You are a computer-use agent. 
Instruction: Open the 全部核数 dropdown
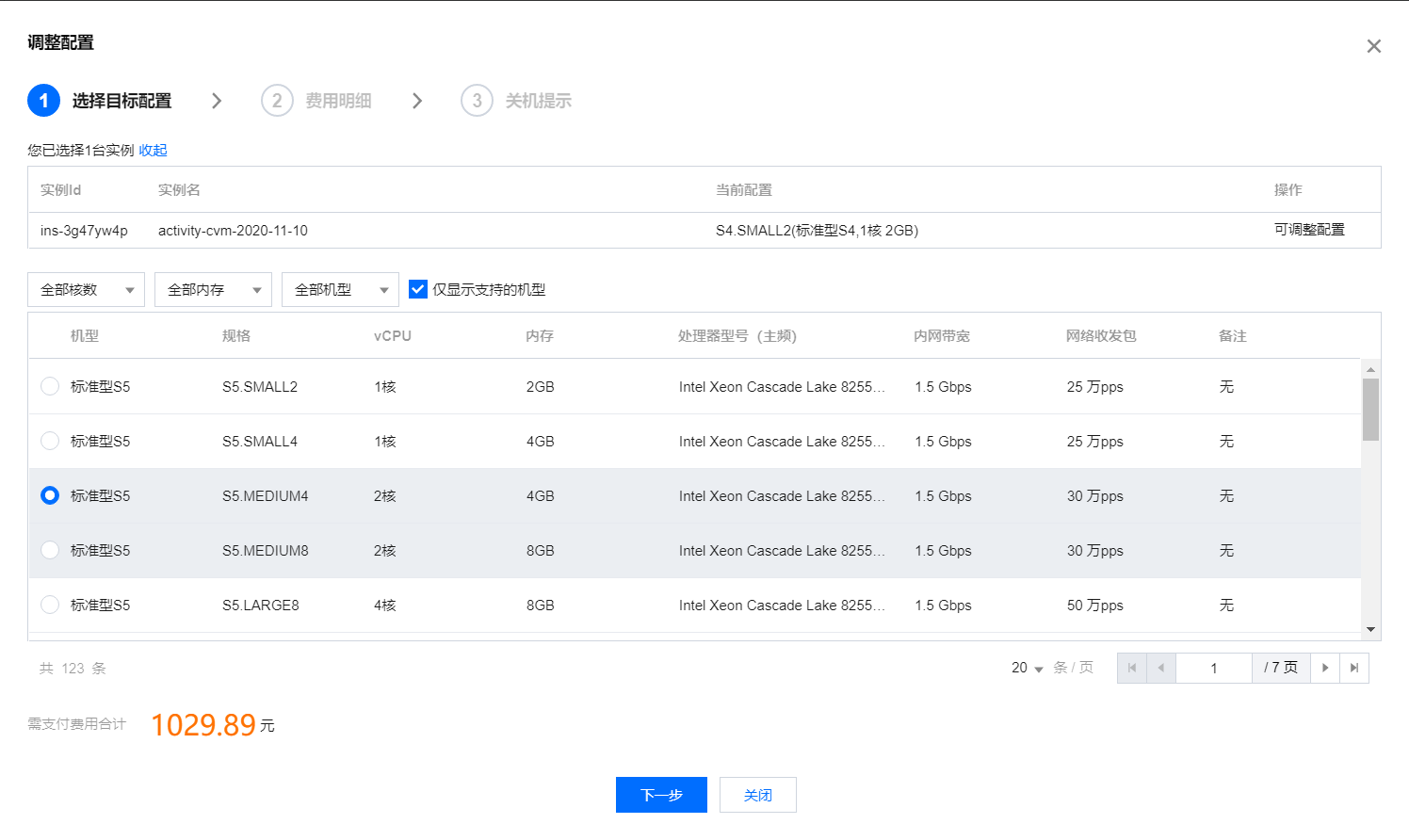[86, 290]
